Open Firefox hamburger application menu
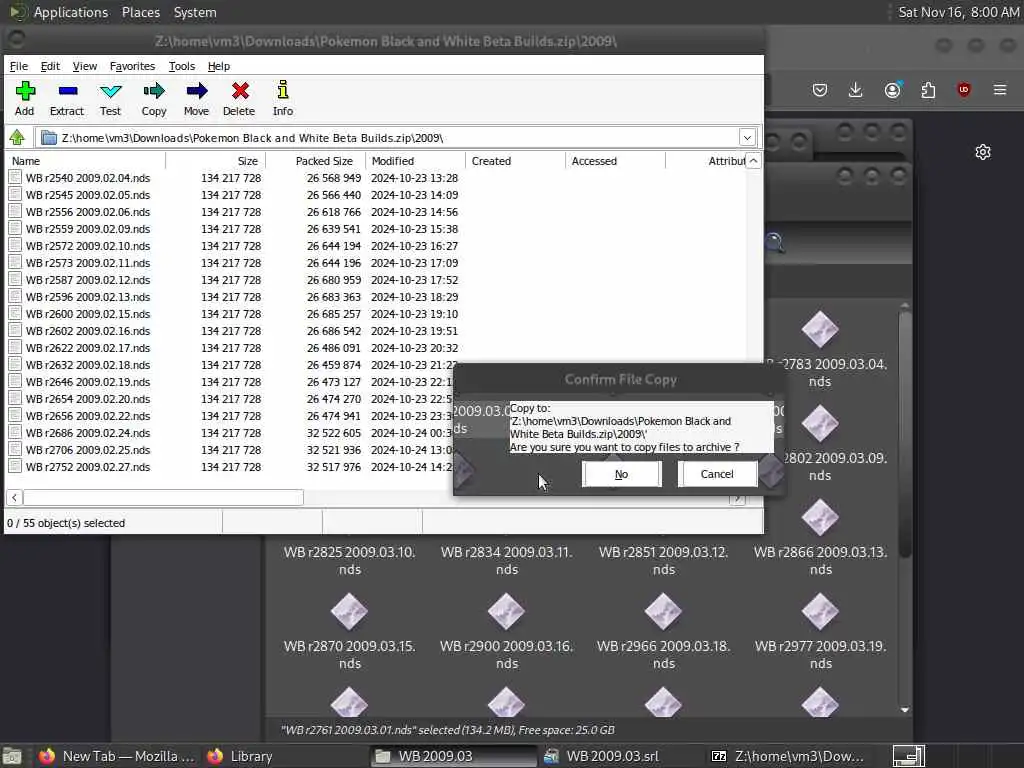This screenshot has width=1024, height=768. tap(1000, 89)
